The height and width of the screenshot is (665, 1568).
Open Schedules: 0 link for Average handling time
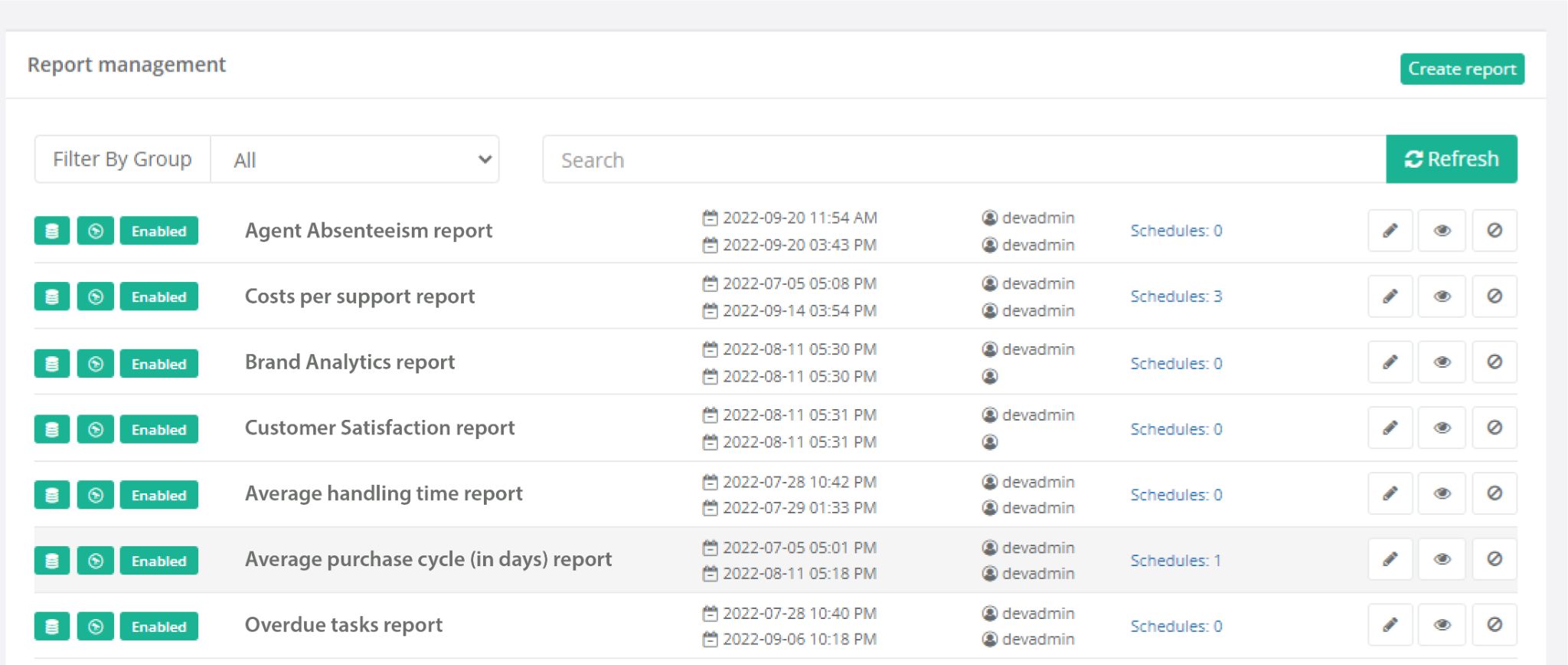pyautogui.click(x=1176, y=495)
